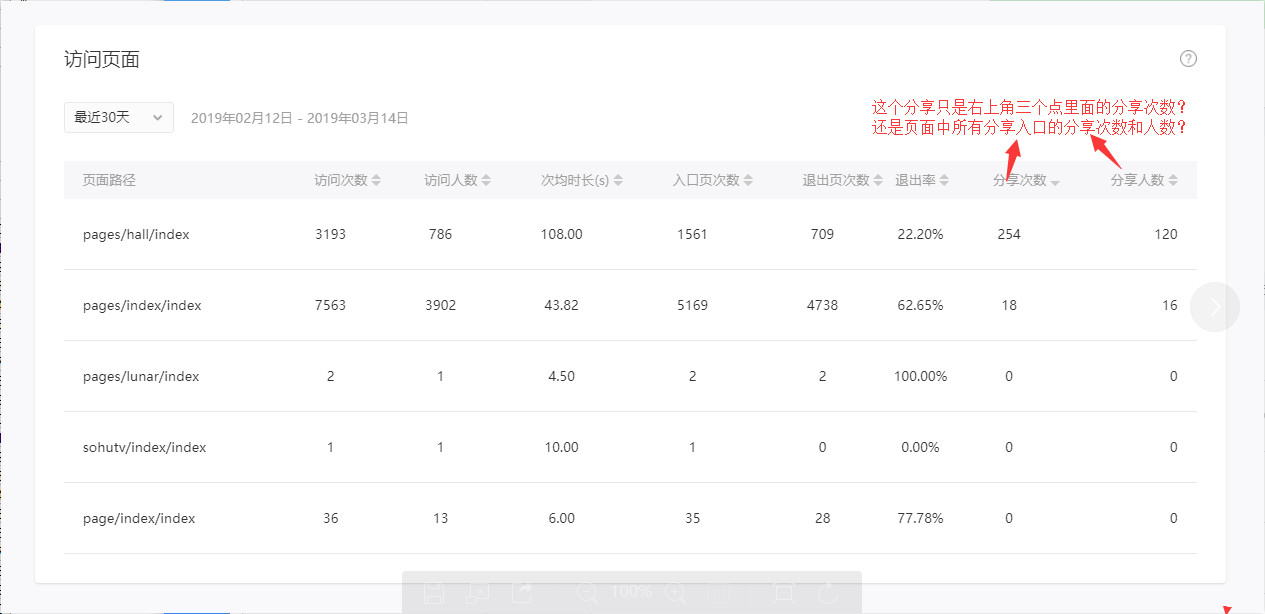Click share user count 16
The width and height of the screenshot is (1265, 614).
click(1170, 305)
